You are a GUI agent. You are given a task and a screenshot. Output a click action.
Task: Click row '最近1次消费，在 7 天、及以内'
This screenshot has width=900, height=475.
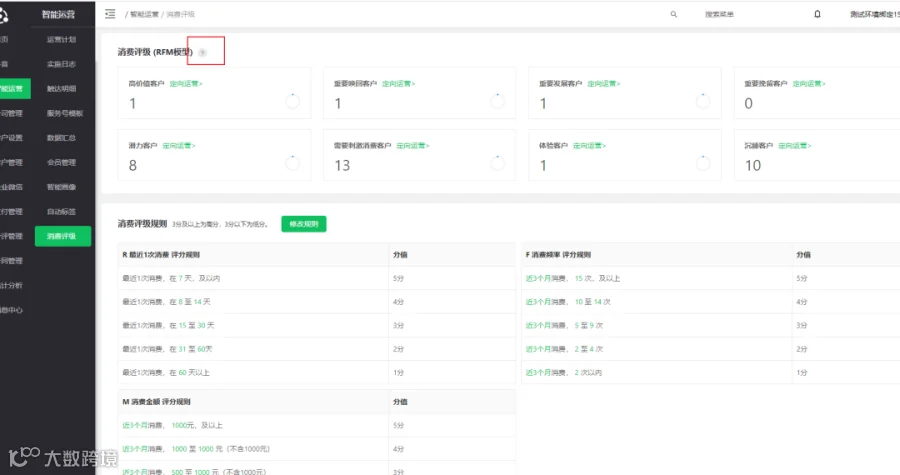coord(316,278)
